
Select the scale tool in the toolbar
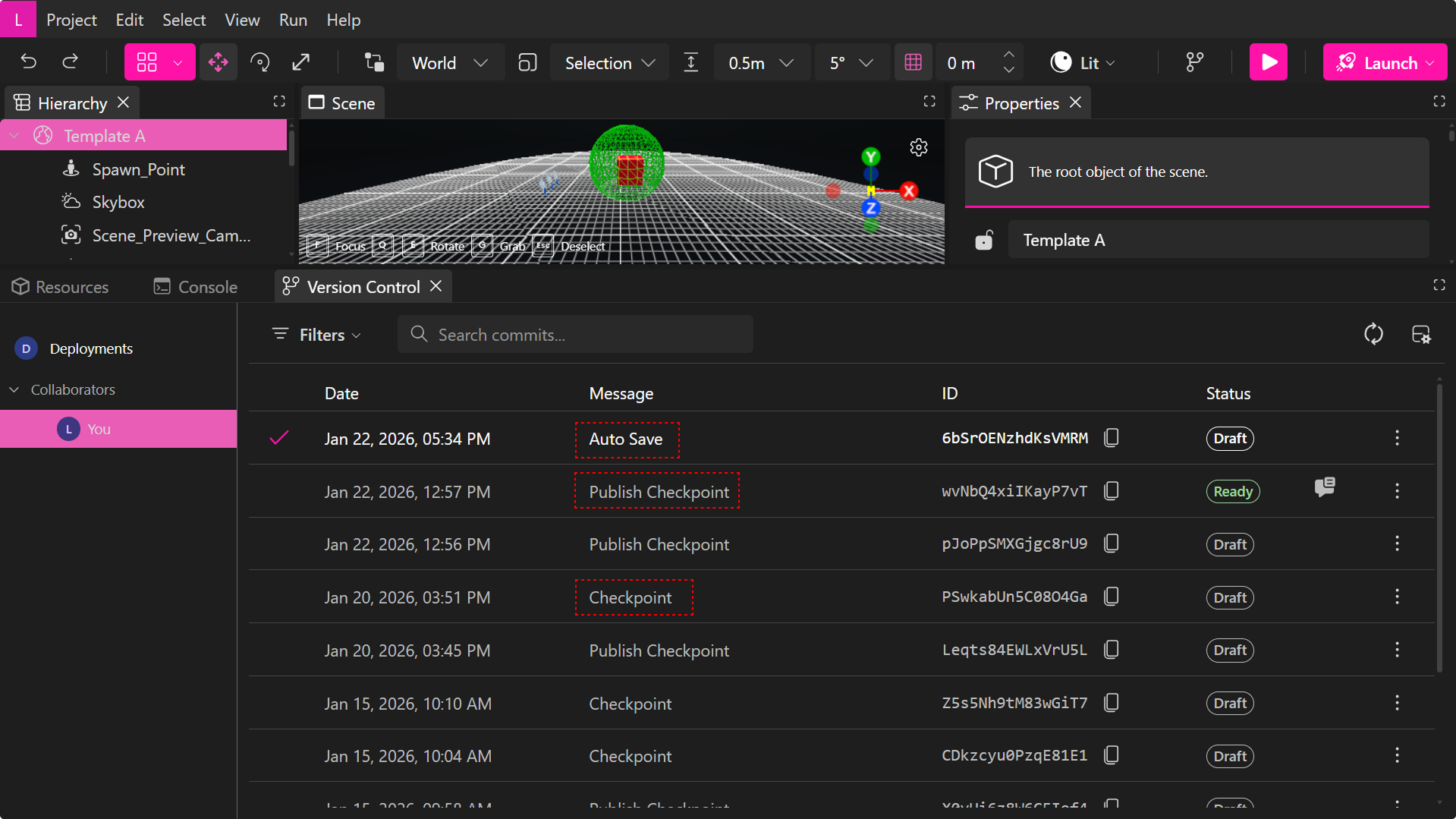301,62
